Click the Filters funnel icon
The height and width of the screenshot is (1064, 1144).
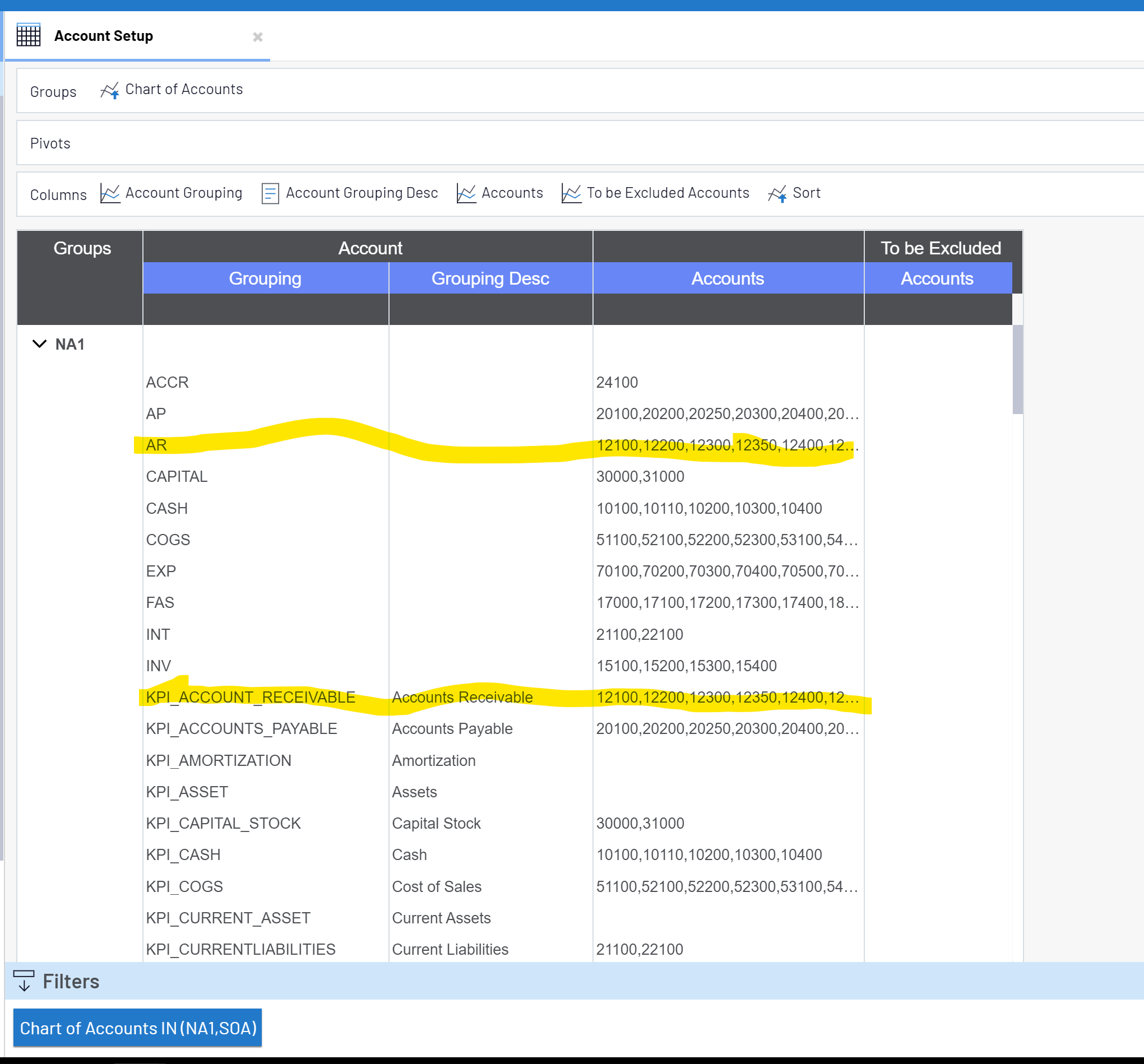tap(24, 981)
